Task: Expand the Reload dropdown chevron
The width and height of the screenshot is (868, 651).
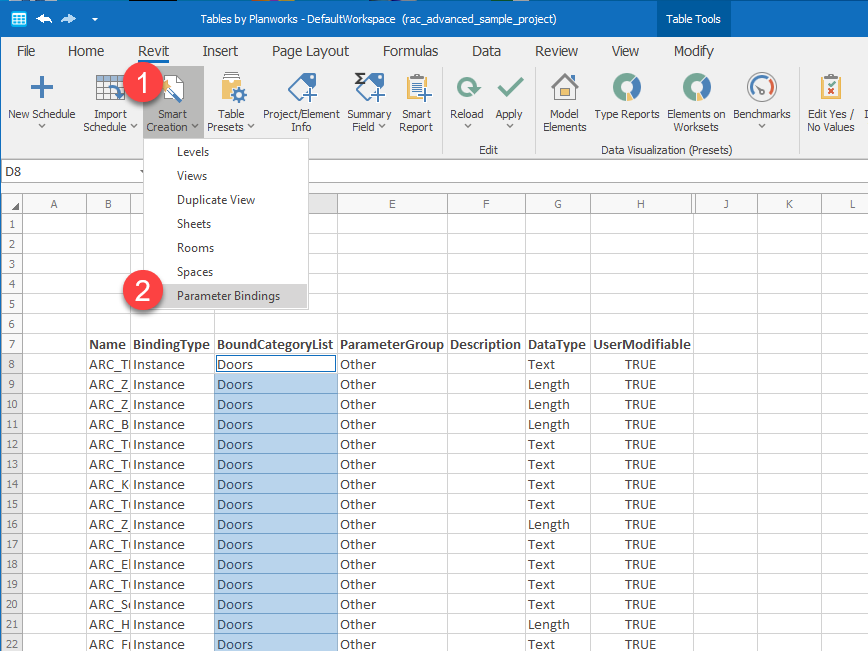Action: click(x=468, y=127)
